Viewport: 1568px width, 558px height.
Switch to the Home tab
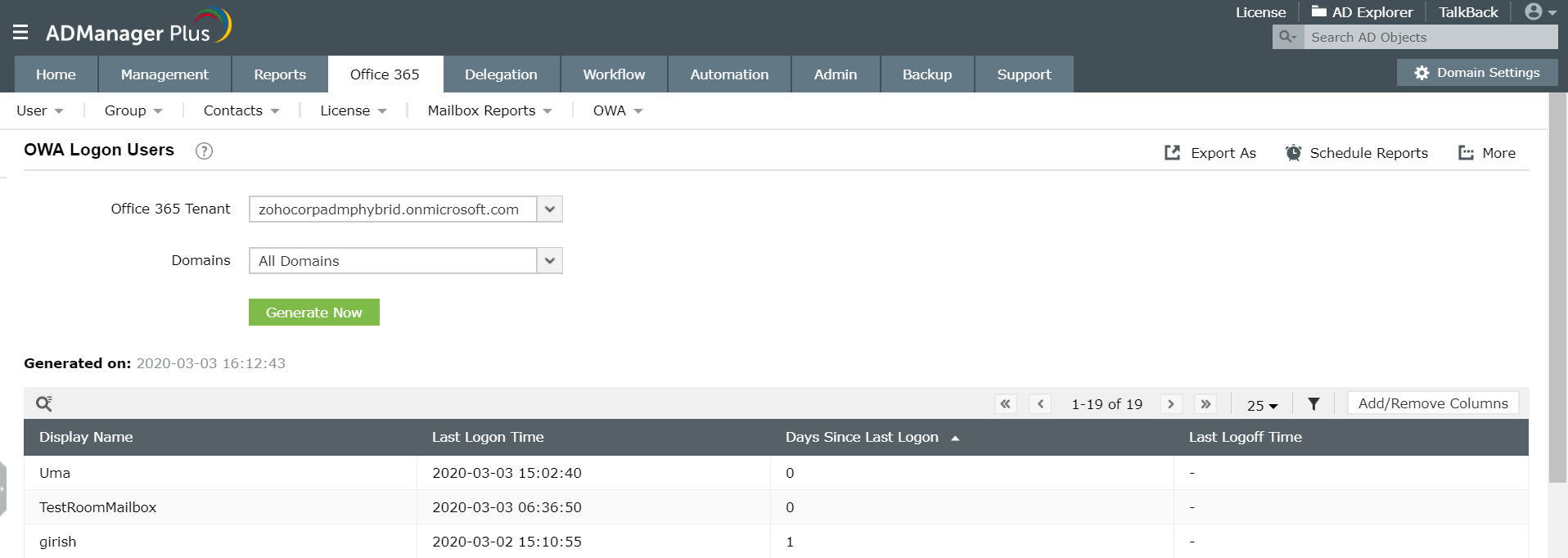tap(56, 74)
